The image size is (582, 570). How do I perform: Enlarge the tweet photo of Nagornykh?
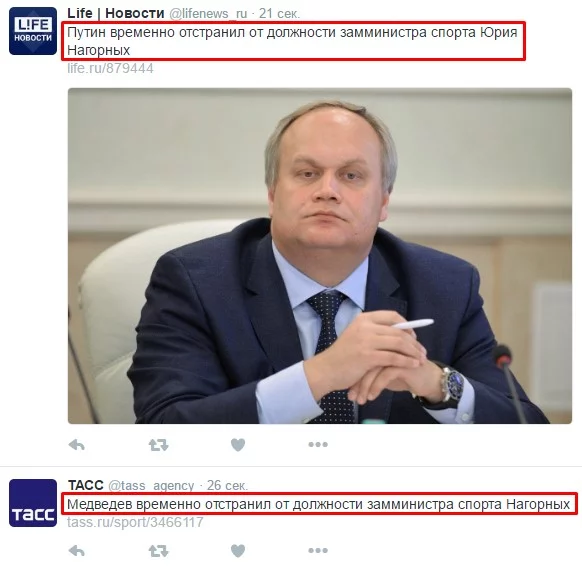320,256
